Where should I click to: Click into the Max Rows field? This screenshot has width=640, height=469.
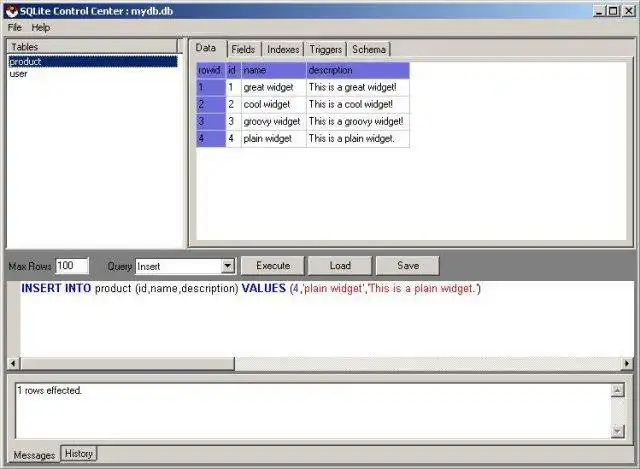click(x=72, y=266)
